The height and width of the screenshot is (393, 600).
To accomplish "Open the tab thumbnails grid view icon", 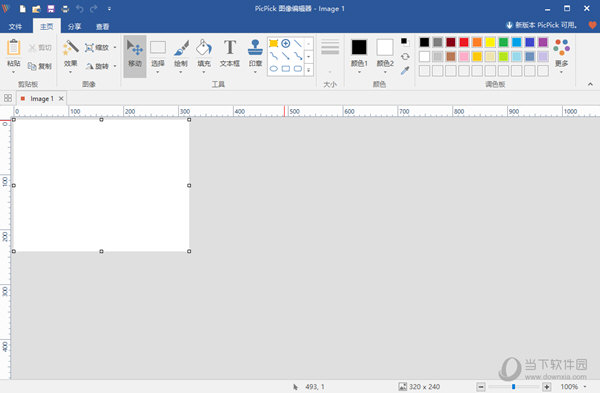I will (8, 98).
